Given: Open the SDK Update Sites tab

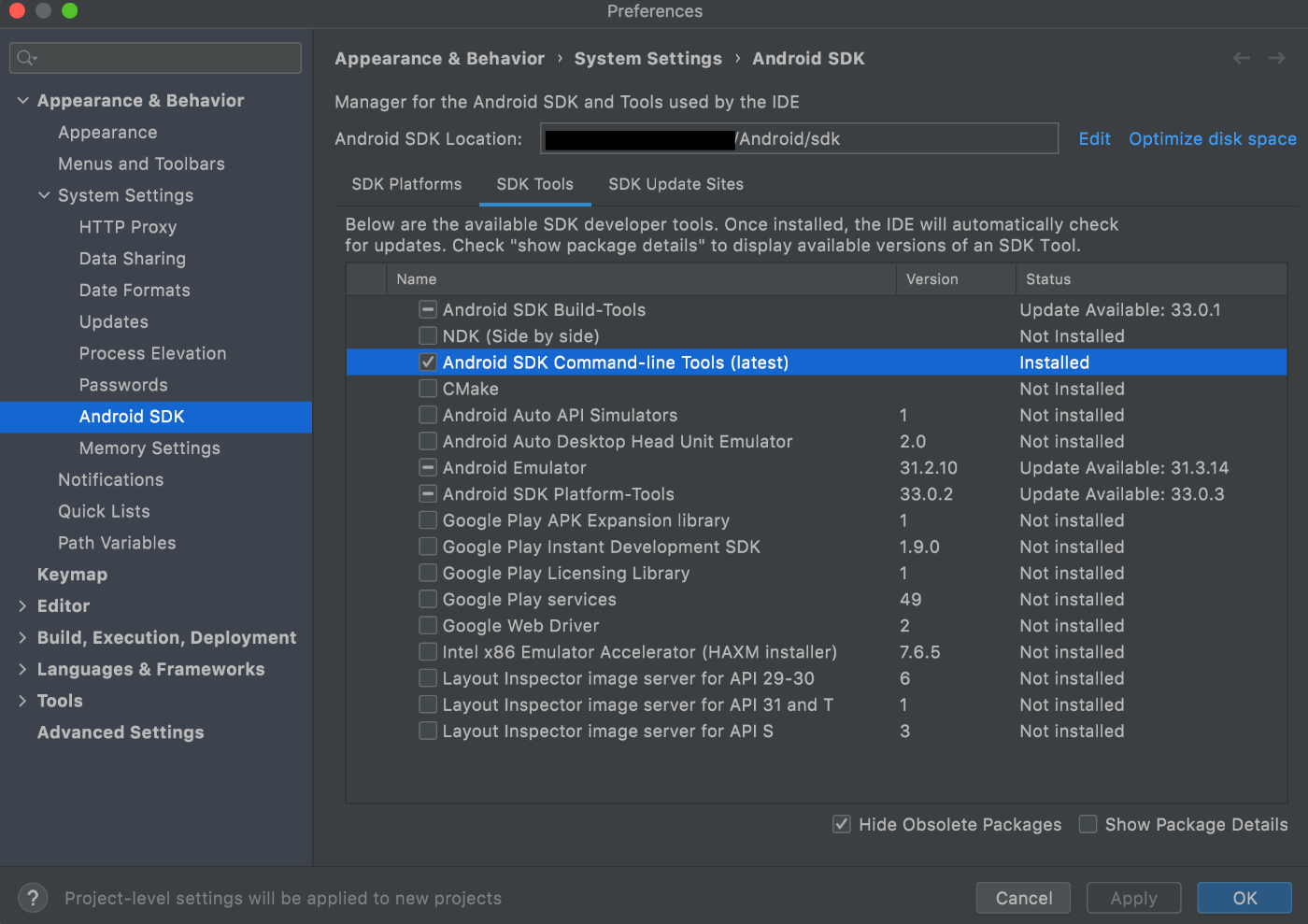Looking at the screenshot, I should (675, 184).
